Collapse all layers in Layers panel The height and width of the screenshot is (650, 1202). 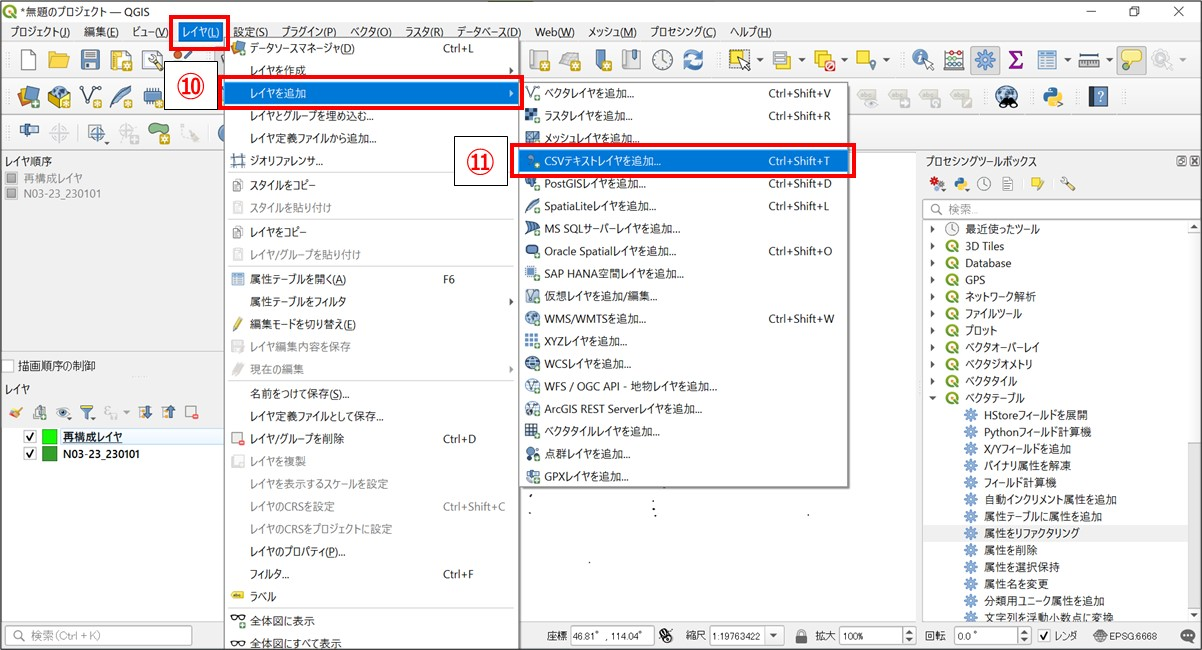coord(168,411)
